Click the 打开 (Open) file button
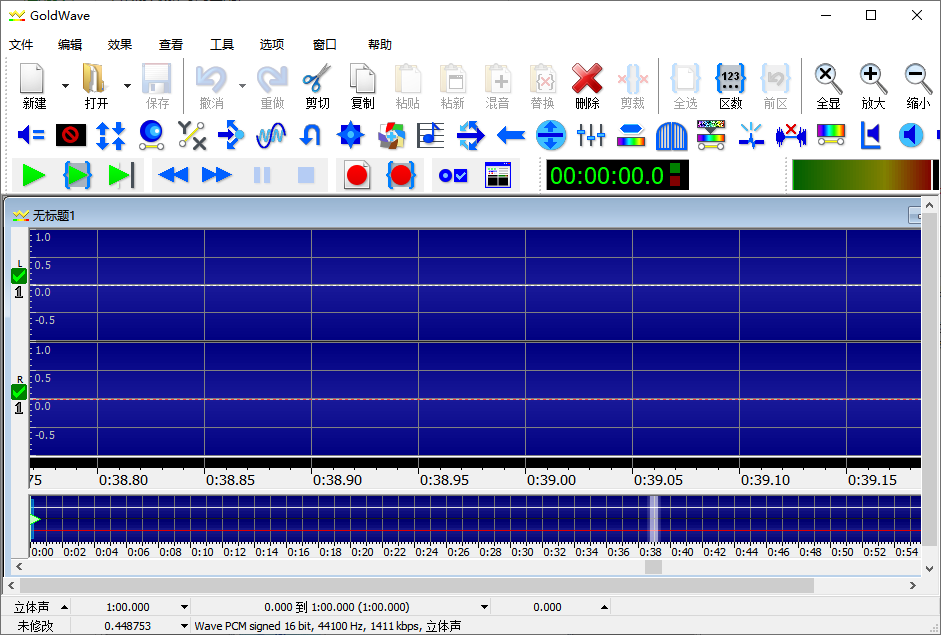941x635 pixels. (x=96, y=86)
